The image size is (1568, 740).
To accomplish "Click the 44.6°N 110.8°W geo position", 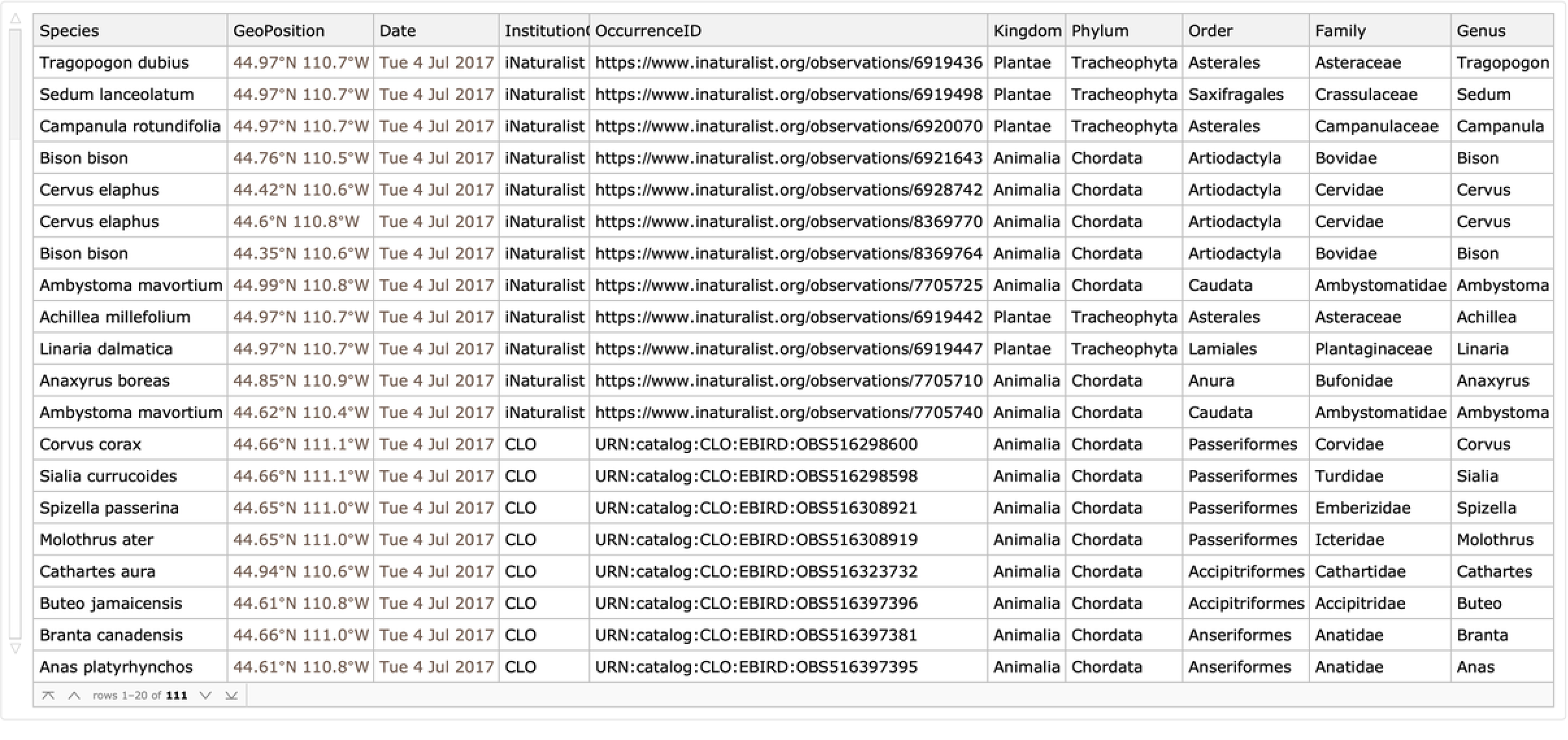I will point(296,221).
